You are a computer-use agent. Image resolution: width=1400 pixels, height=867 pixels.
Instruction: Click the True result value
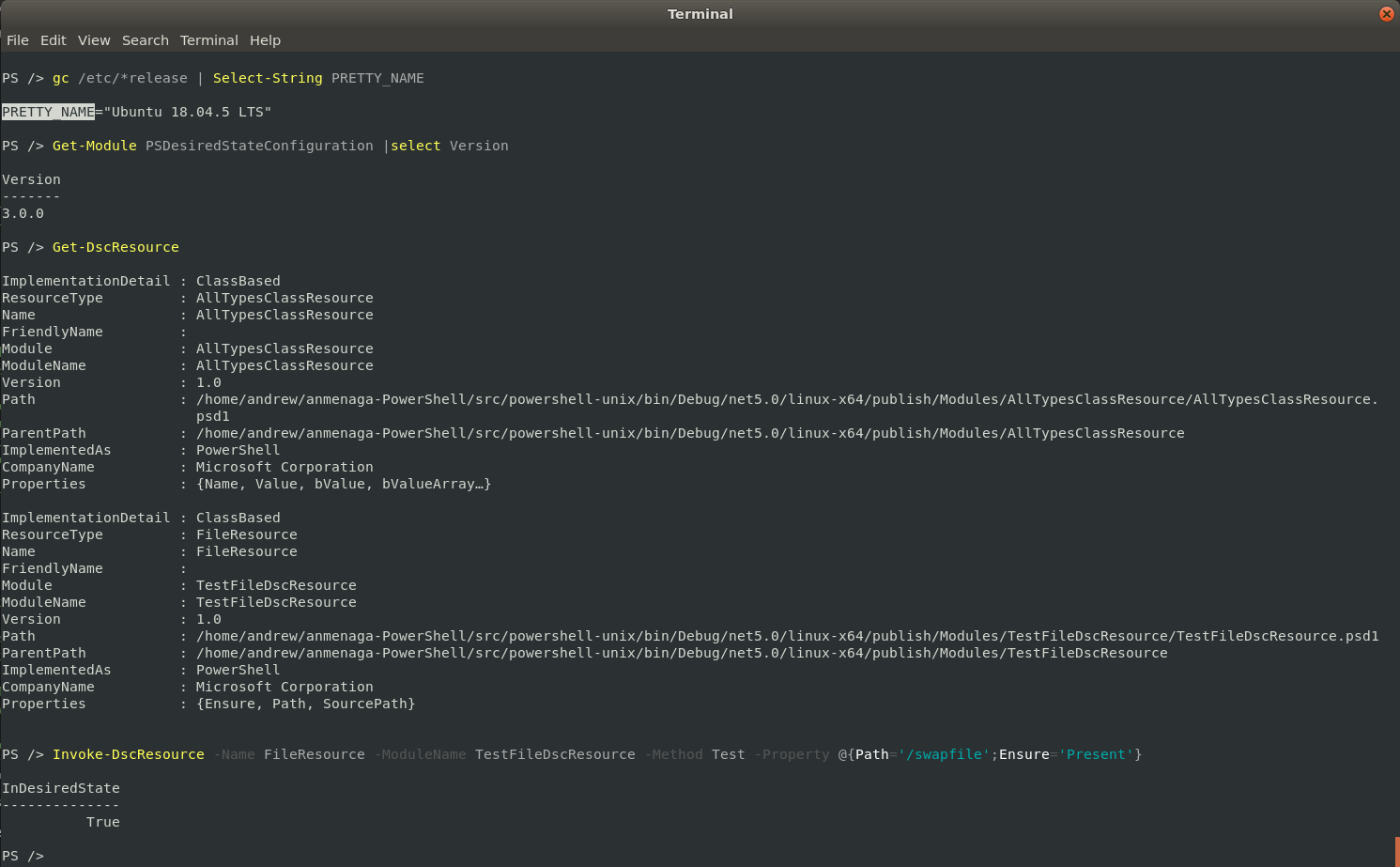point(103,822)
